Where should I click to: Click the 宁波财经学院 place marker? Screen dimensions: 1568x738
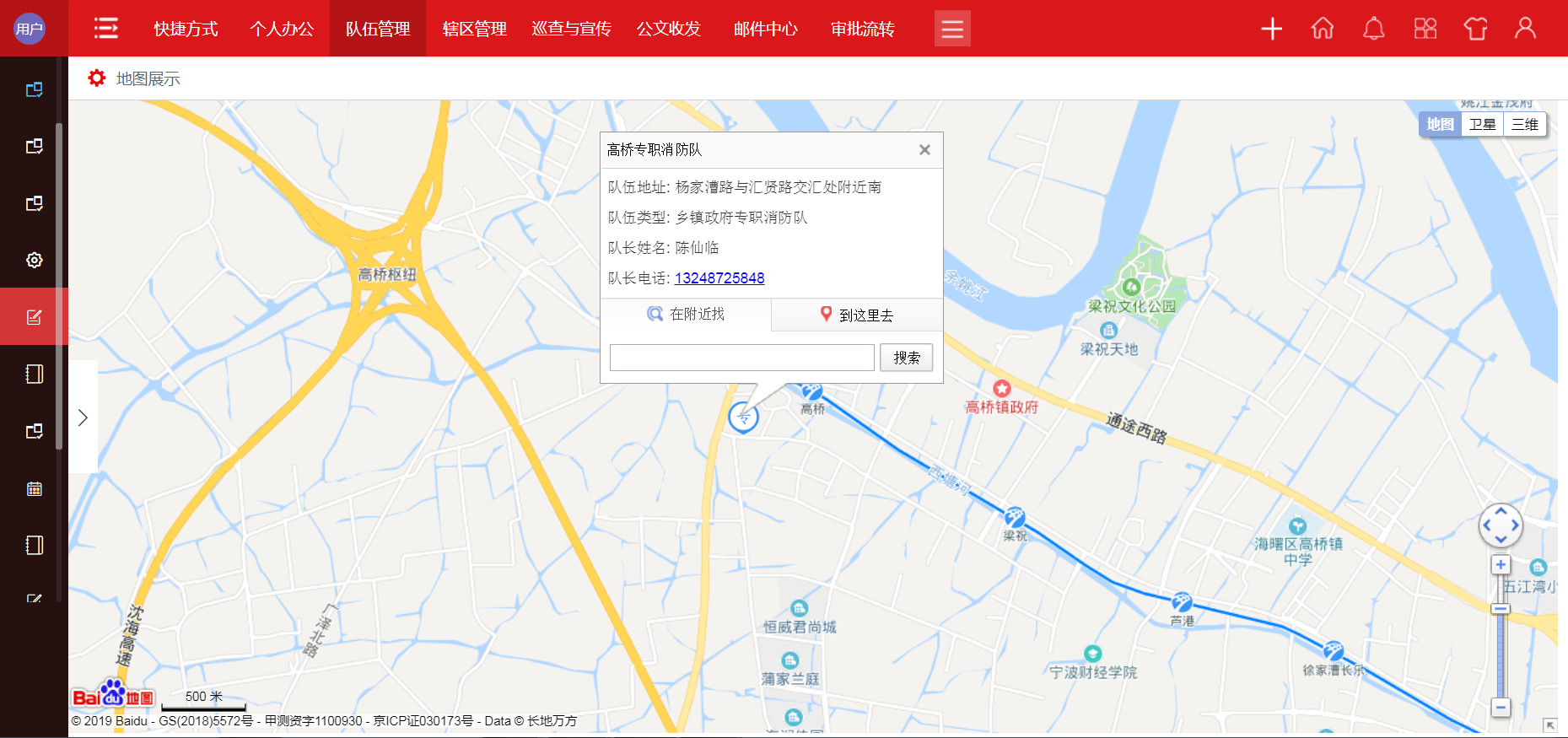coord(1093,654)
